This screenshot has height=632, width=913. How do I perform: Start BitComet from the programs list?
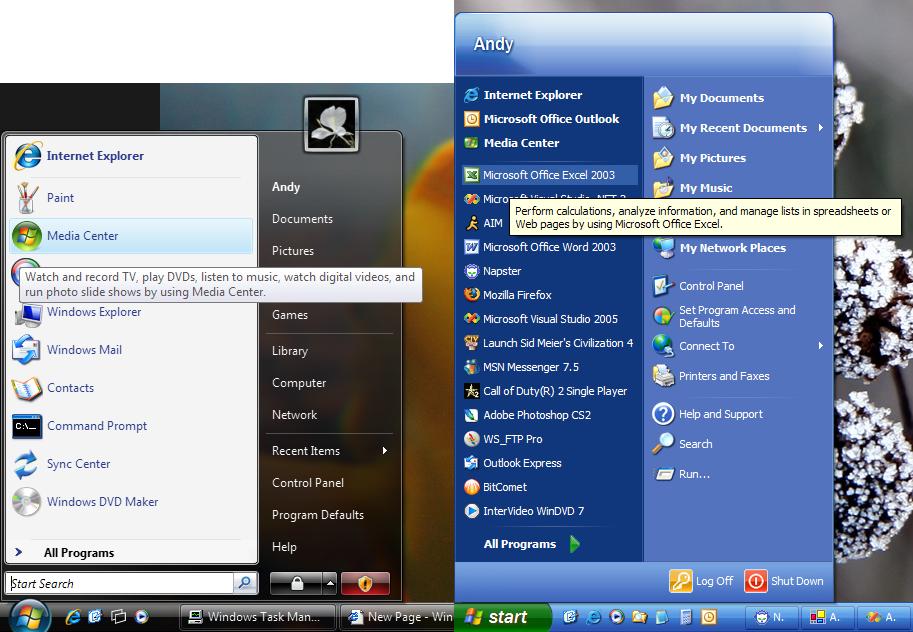(x=504, y=487)
